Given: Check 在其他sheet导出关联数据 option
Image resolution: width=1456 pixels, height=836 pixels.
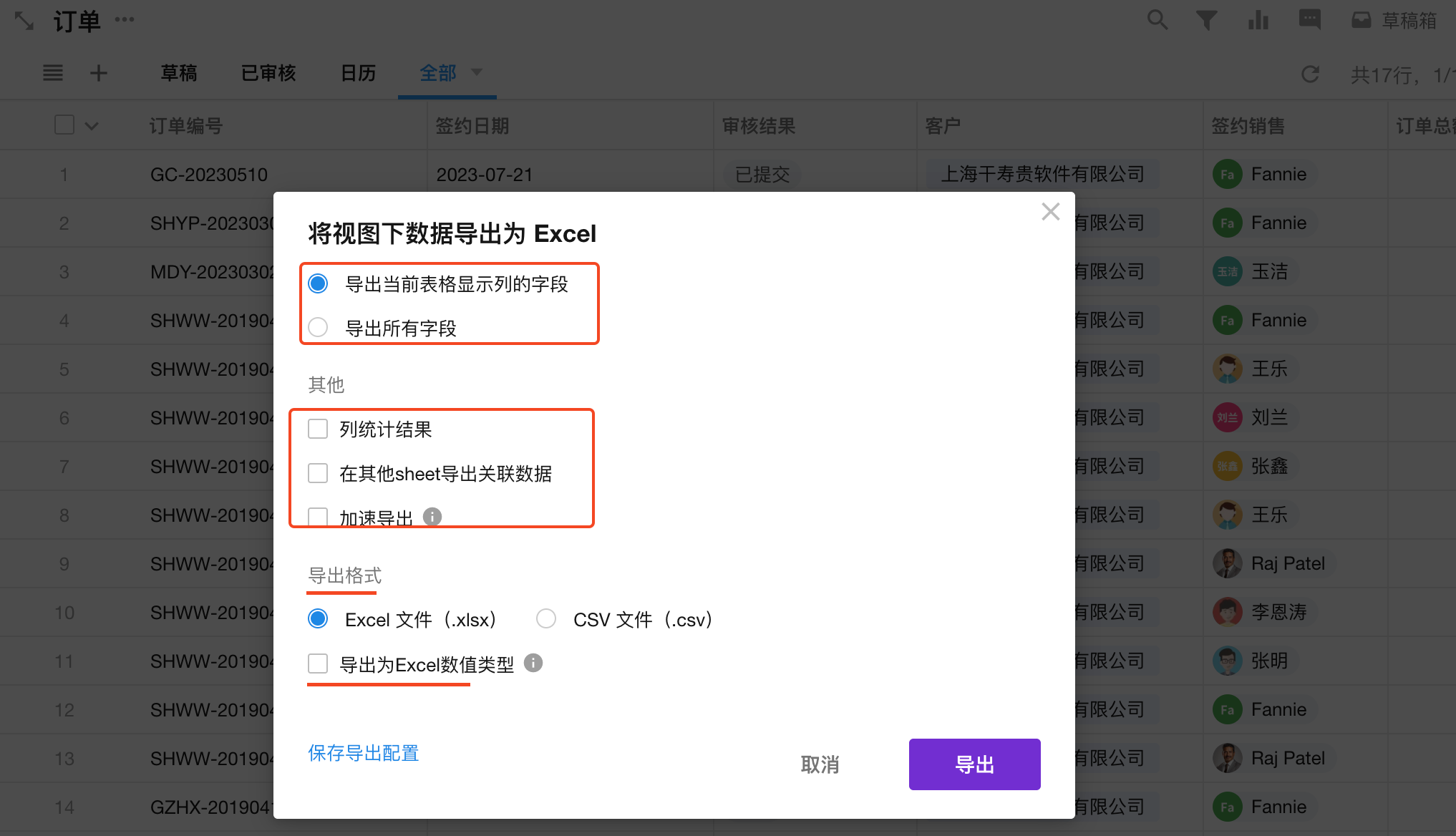Looking at the screenshot, I should [318, 473].
